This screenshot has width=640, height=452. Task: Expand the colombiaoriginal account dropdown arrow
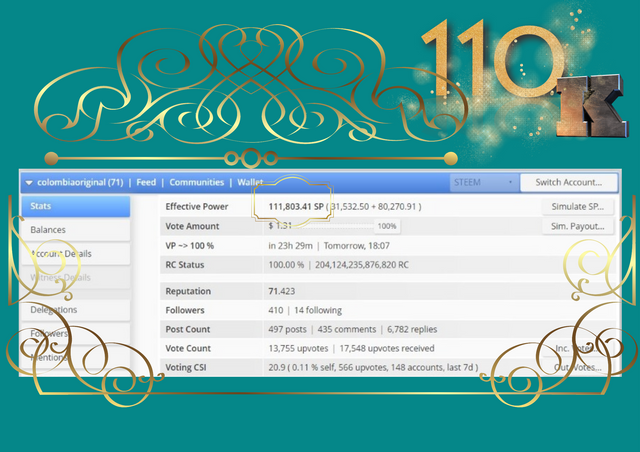pos(29,183)
